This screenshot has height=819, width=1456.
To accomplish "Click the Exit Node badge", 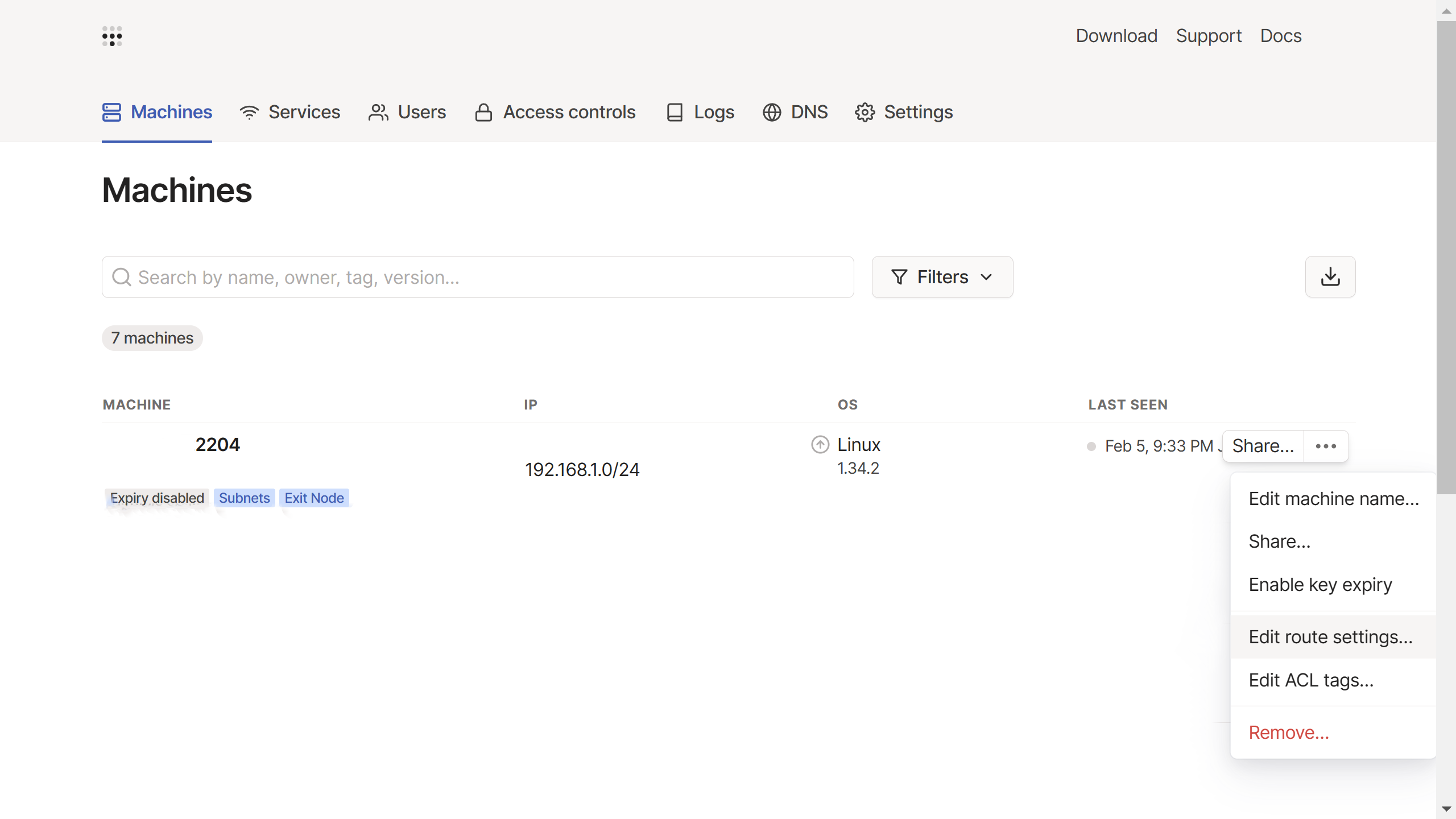I will (x=314, y=498).
